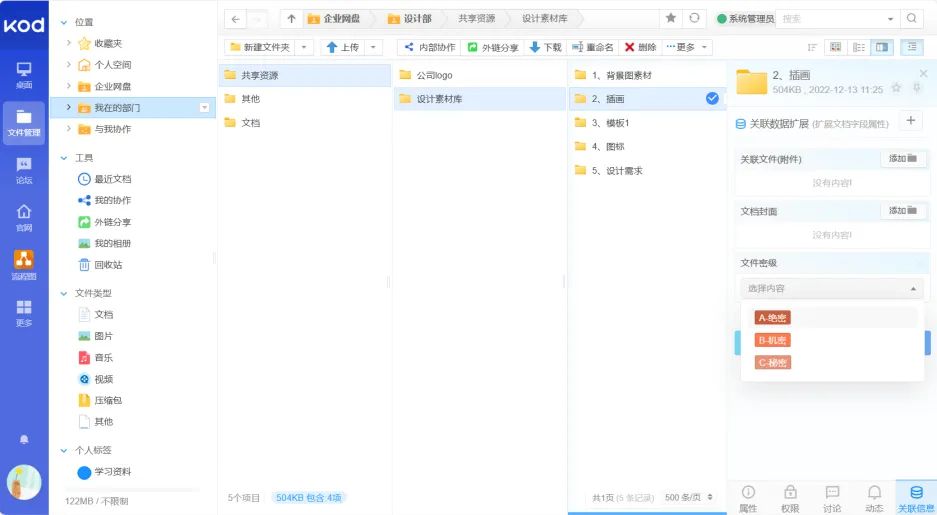937x515 pixels.
Task: Focus the 搜索 search input field
Action: pos(829,19)
